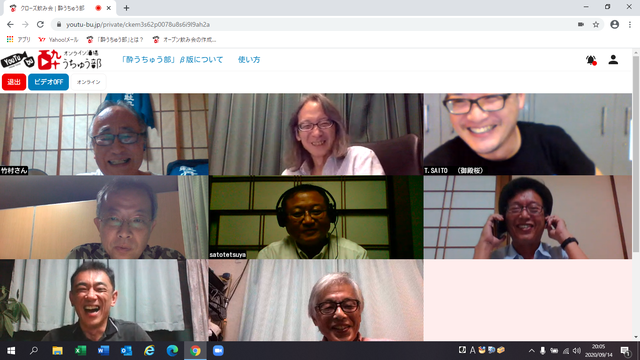640x360 pixels.
Task: Click the 酔うちゅう部 site logo
Action: [x=69, y=60]
